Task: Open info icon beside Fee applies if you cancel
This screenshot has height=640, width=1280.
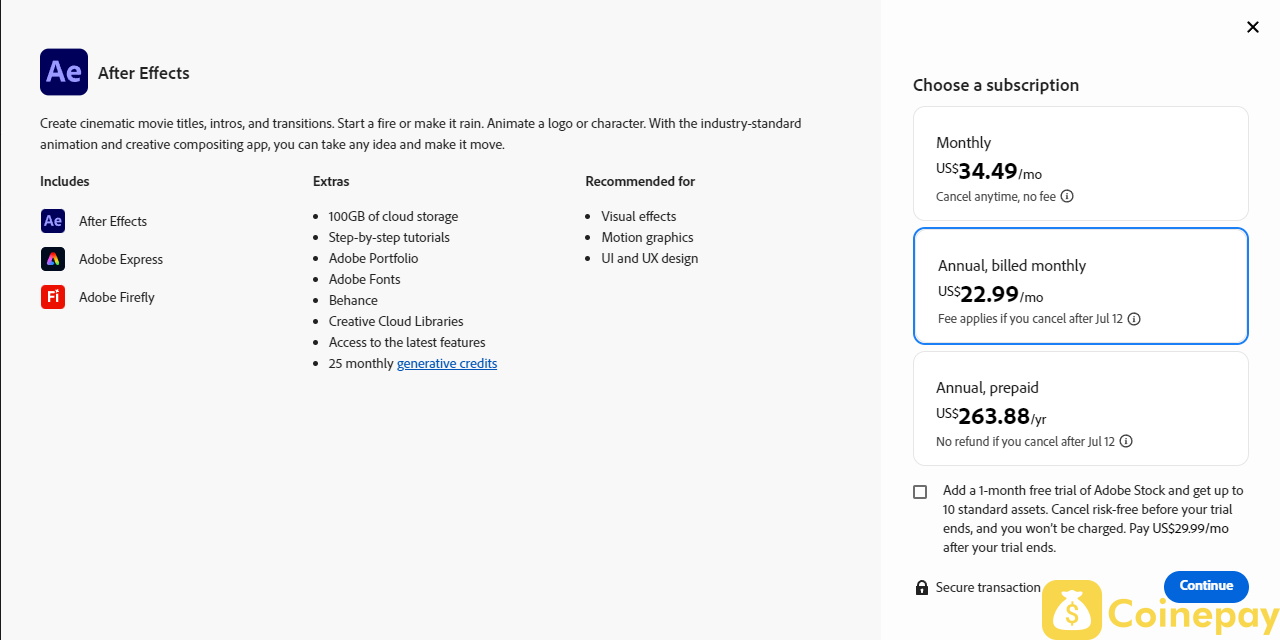Action: click(x=1134, y=319)
